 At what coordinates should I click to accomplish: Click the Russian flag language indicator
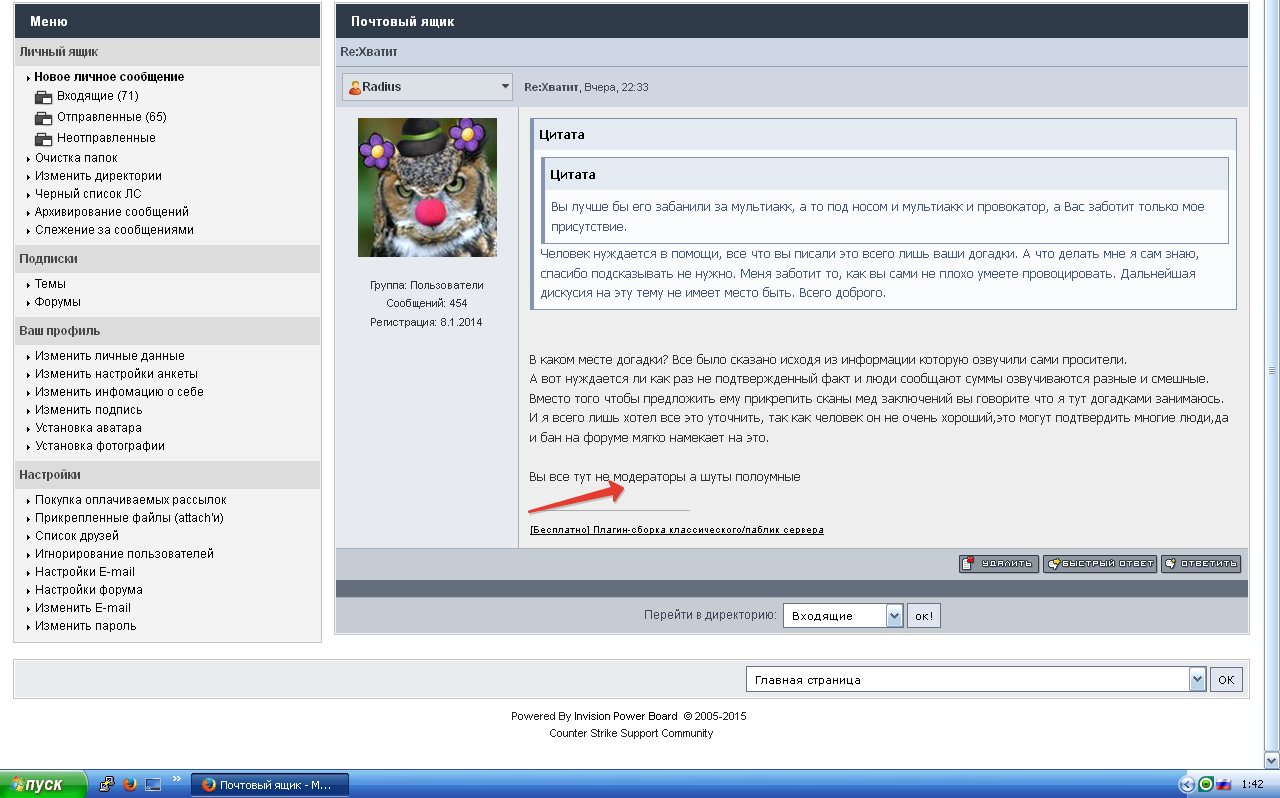[1224, 785]
